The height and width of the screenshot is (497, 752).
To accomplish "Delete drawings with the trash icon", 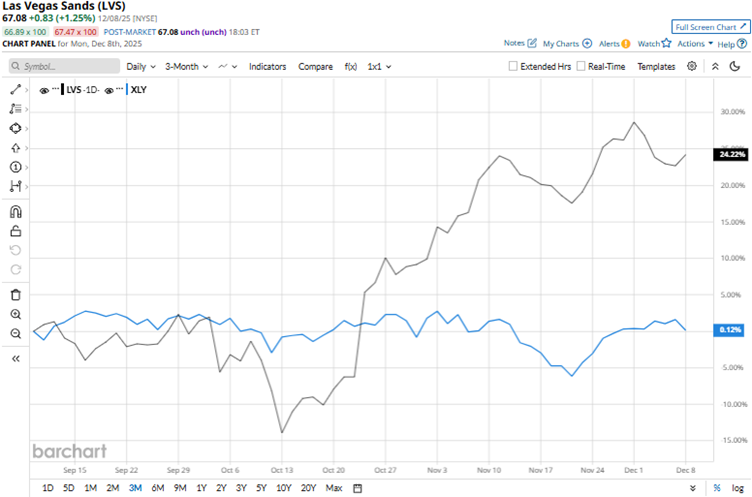I will pyautogui.click(x=15, y=294).
